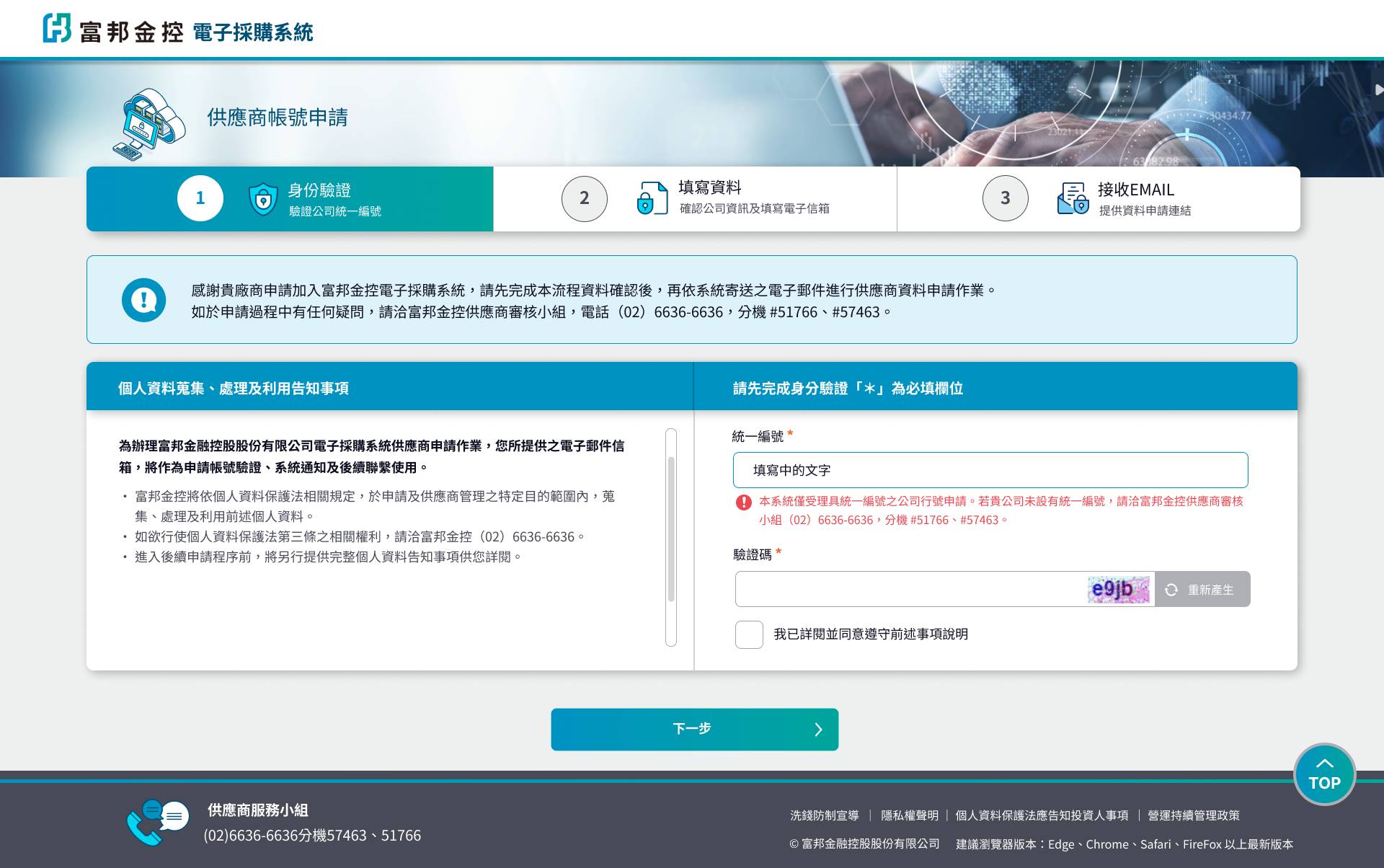This screenshot has width=1384, height=868.
Task: Click the exclamation notice icon in info banner
Action: [x=143, y=300]
